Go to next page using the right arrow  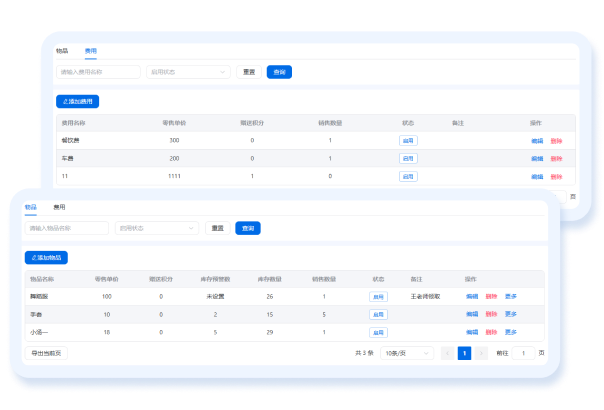pyautogui.click(x=481, y=353)
